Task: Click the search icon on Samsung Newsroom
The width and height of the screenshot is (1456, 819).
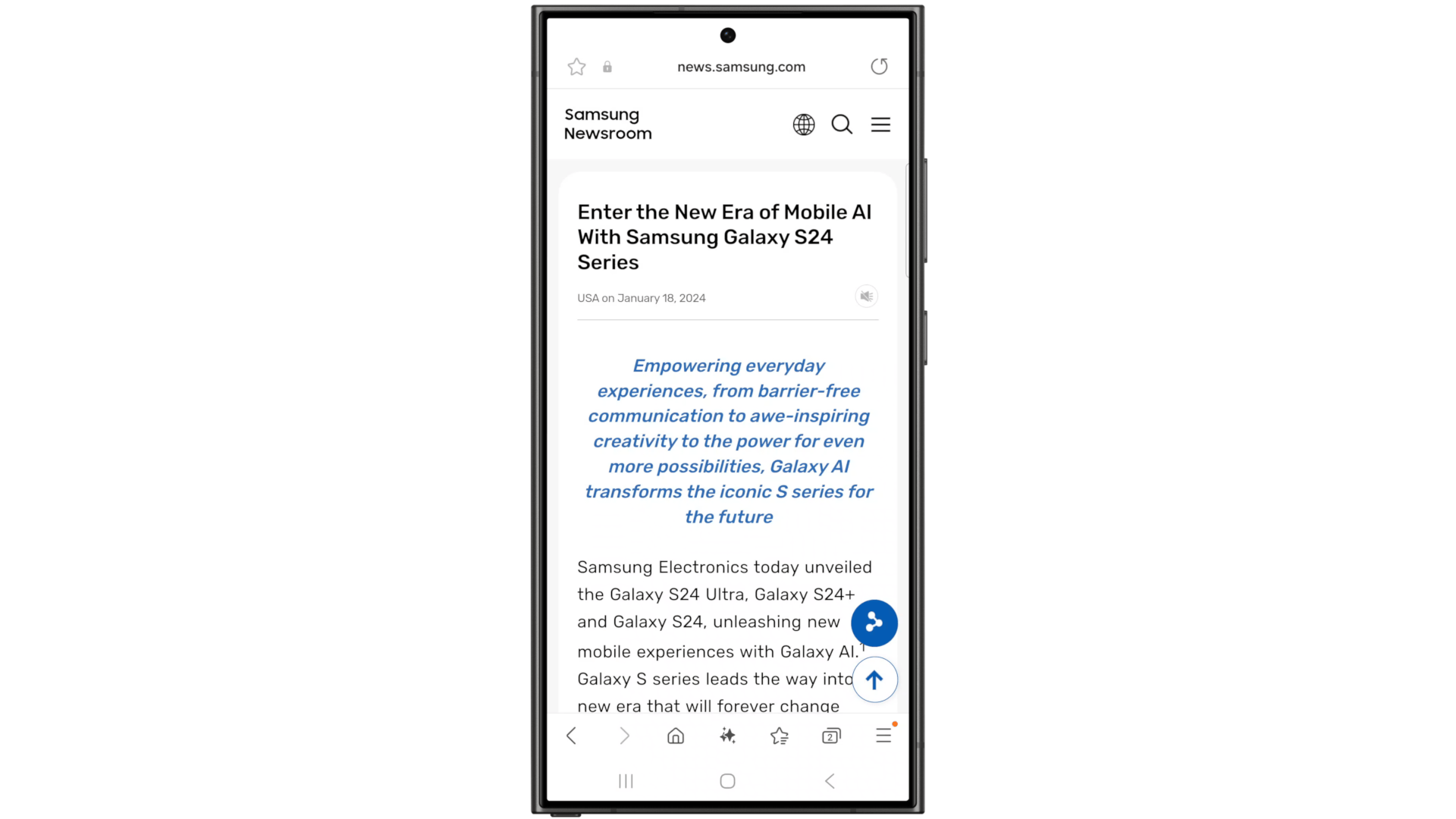Action: (841, 123)
